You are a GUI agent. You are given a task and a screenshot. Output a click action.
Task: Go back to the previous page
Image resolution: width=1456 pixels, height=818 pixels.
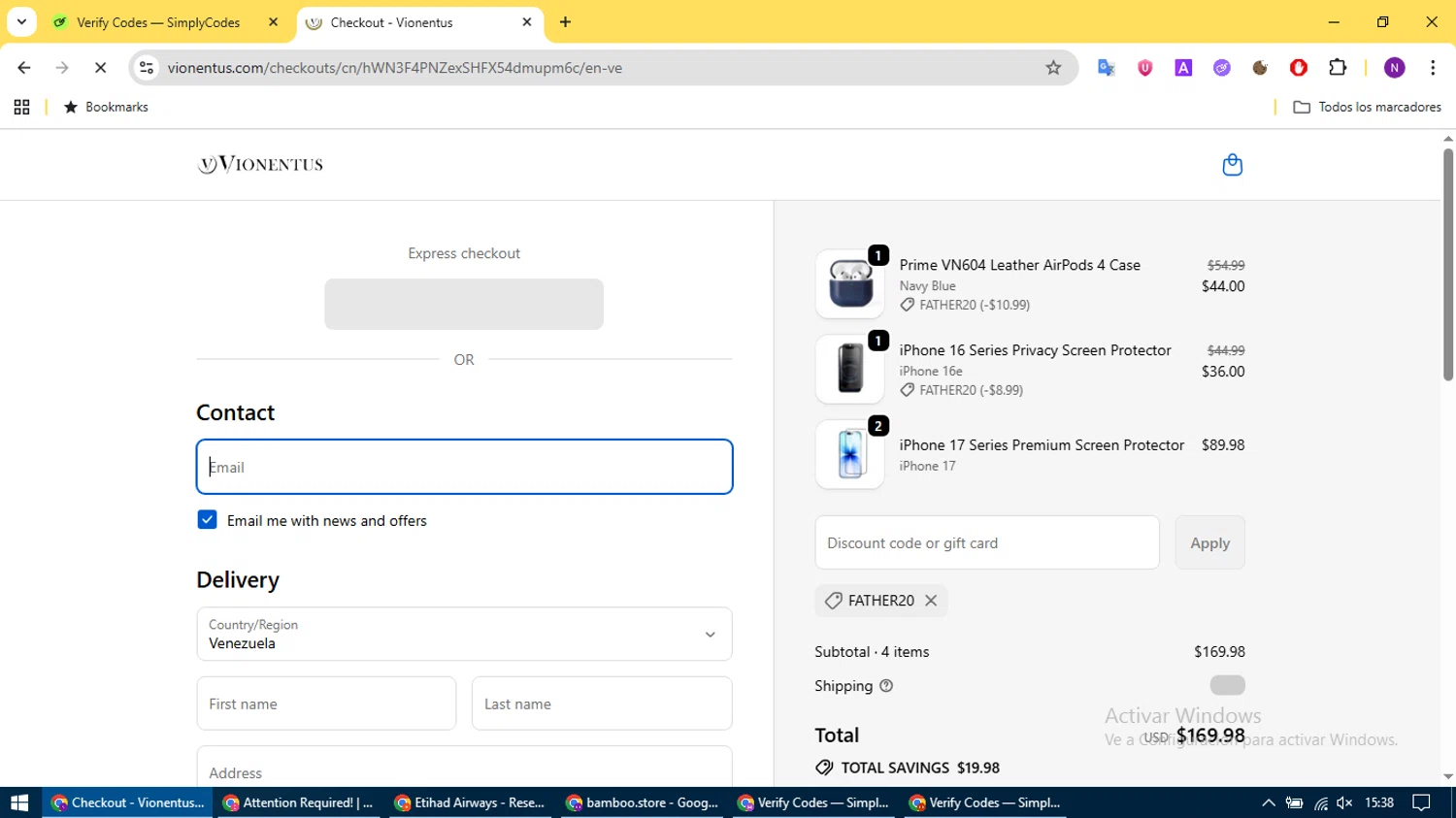tap(24, 68)
